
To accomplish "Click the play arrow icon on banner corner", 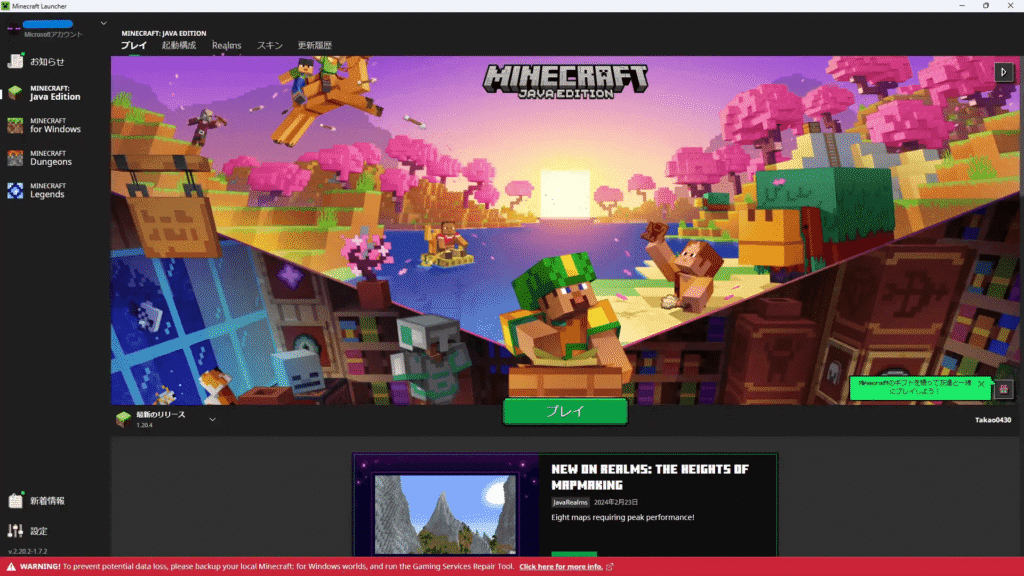I will pos(1004,71).
